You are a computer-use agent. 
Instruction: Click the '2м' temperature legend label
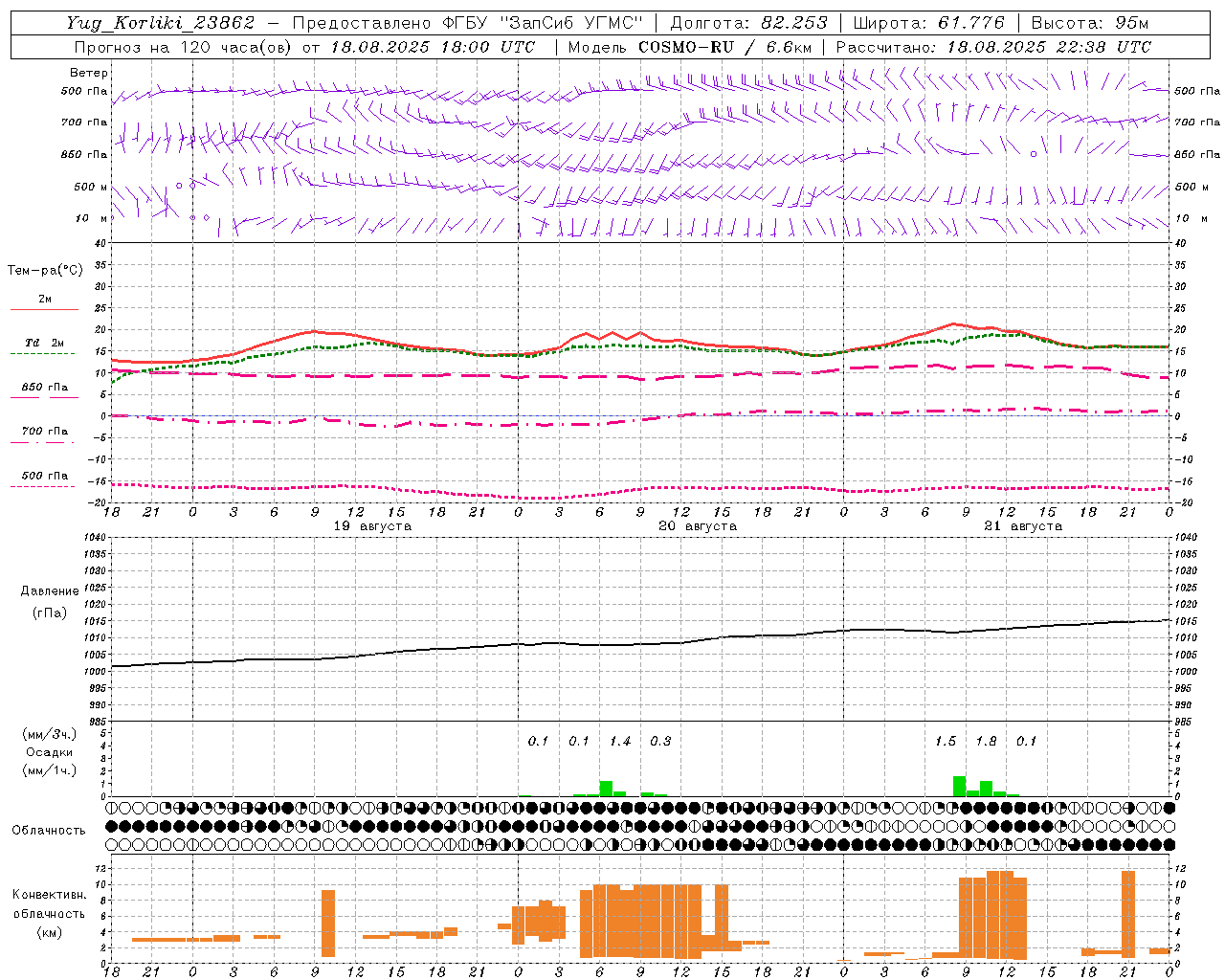[45, 299]
